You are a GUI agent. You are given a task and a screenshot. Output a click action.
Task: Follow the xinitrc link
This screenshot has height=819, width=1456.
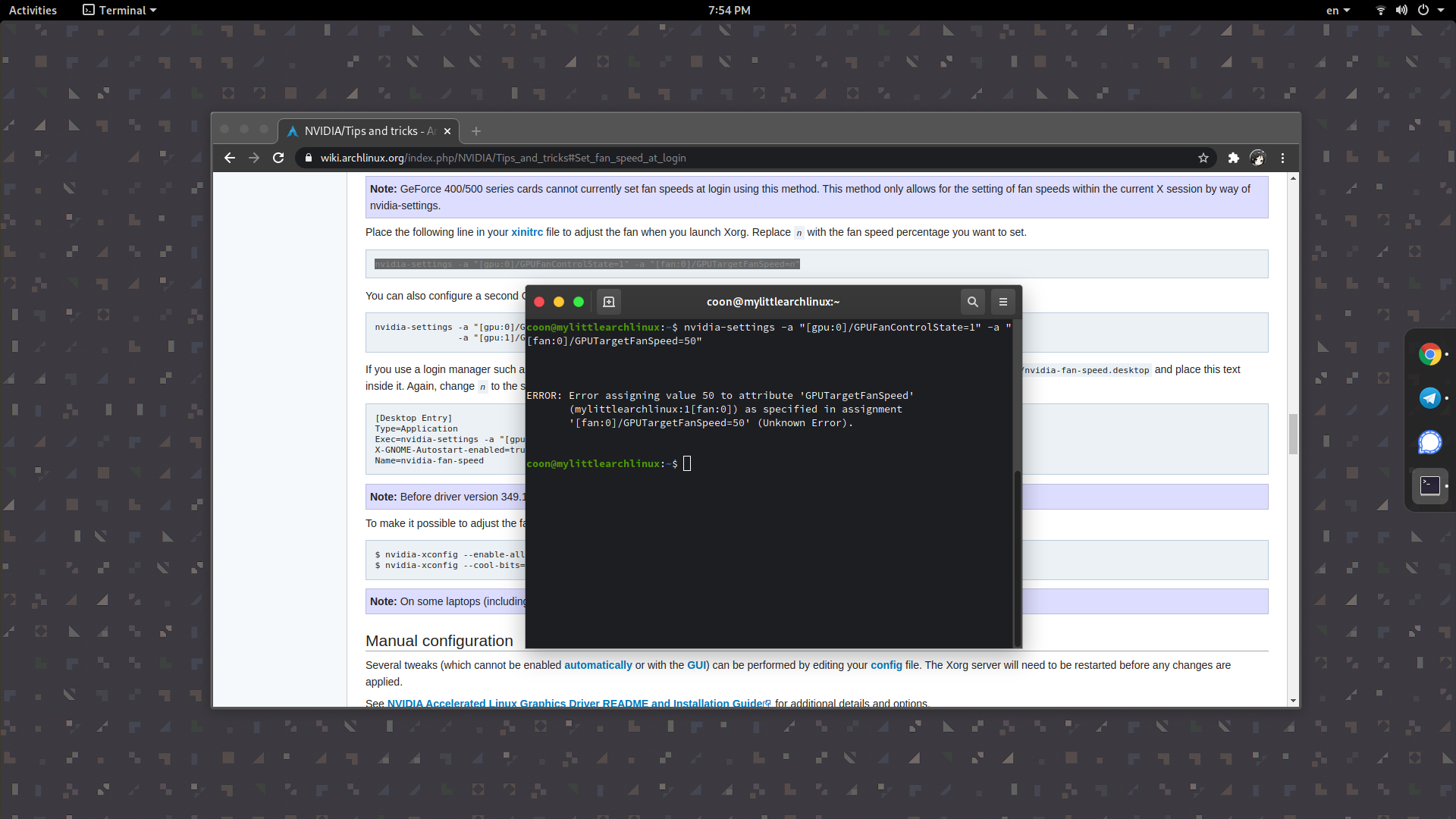pyautogui.click(x=526, y=232)
